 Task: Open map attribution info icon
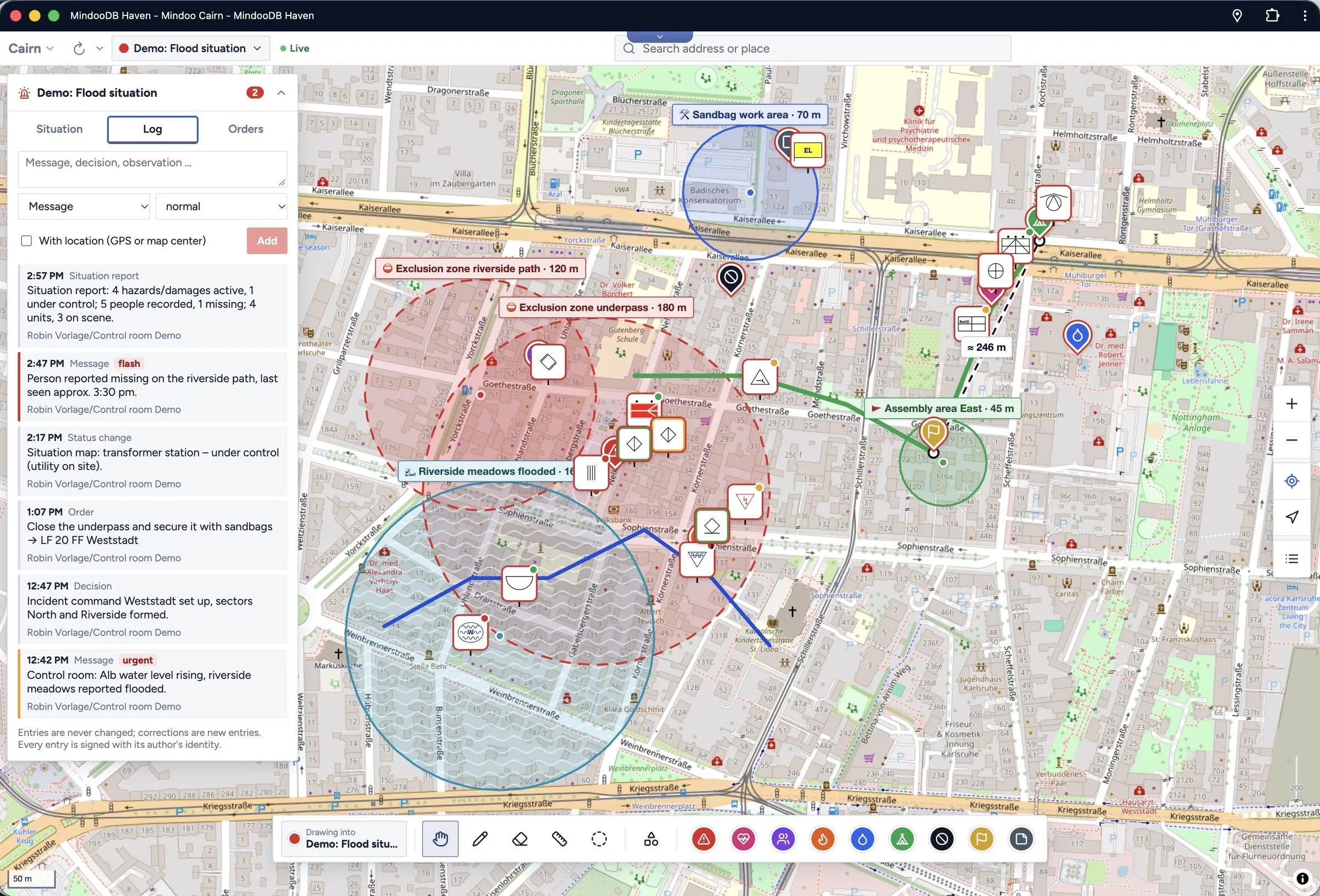[1302, 878]
